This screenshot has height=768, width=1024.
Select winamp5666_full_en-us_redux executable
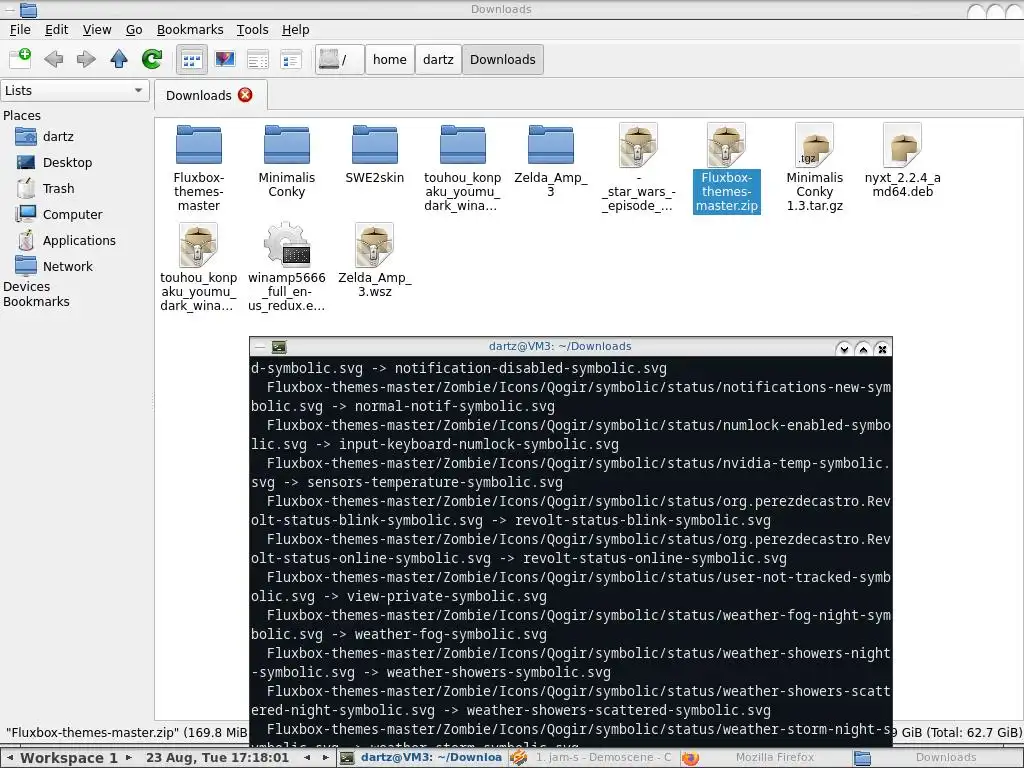pyautogui.click(x=287, y=267)
